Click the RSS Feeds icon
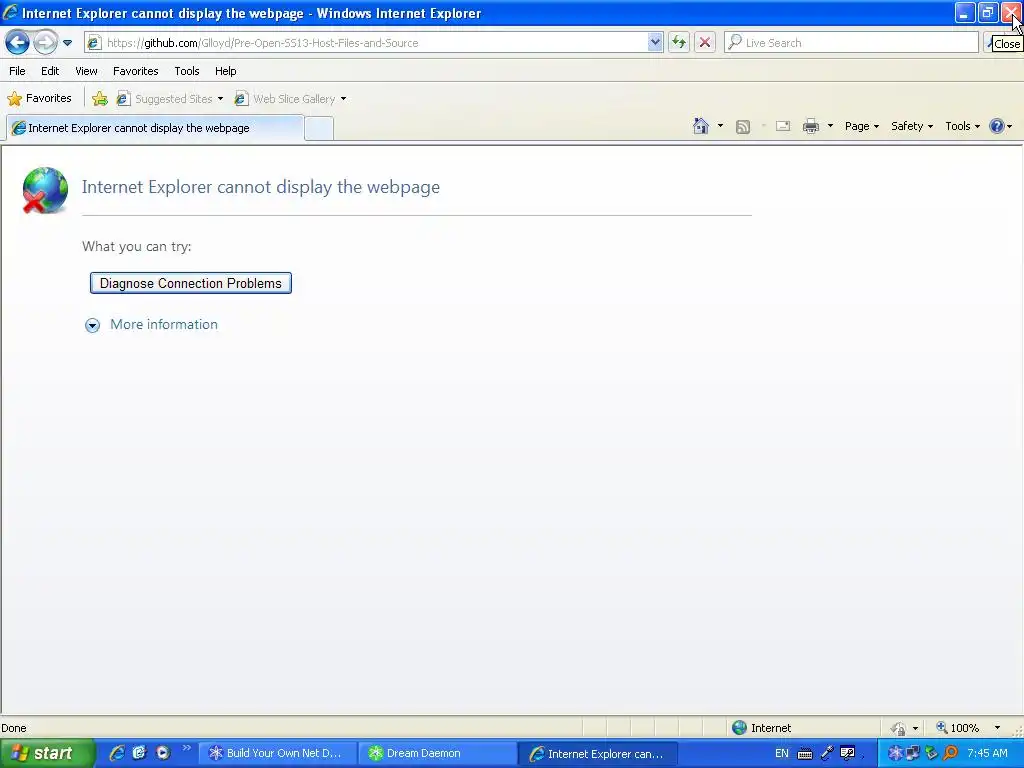The height and width of the screenshot is (768, 1024). [743, 127]
